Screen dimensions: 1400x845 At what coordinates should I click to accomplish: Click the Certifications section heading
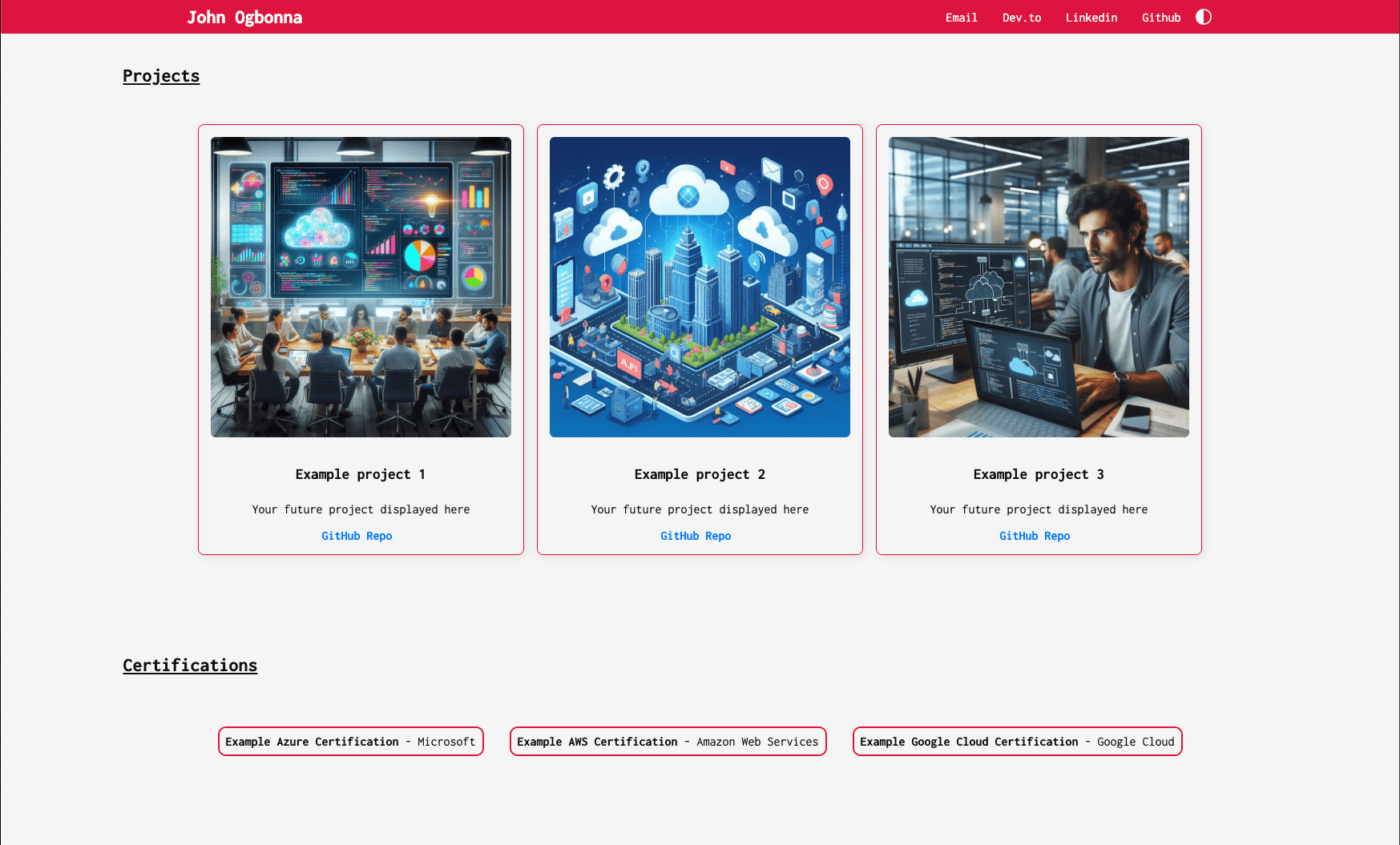(x=190, y=666)
